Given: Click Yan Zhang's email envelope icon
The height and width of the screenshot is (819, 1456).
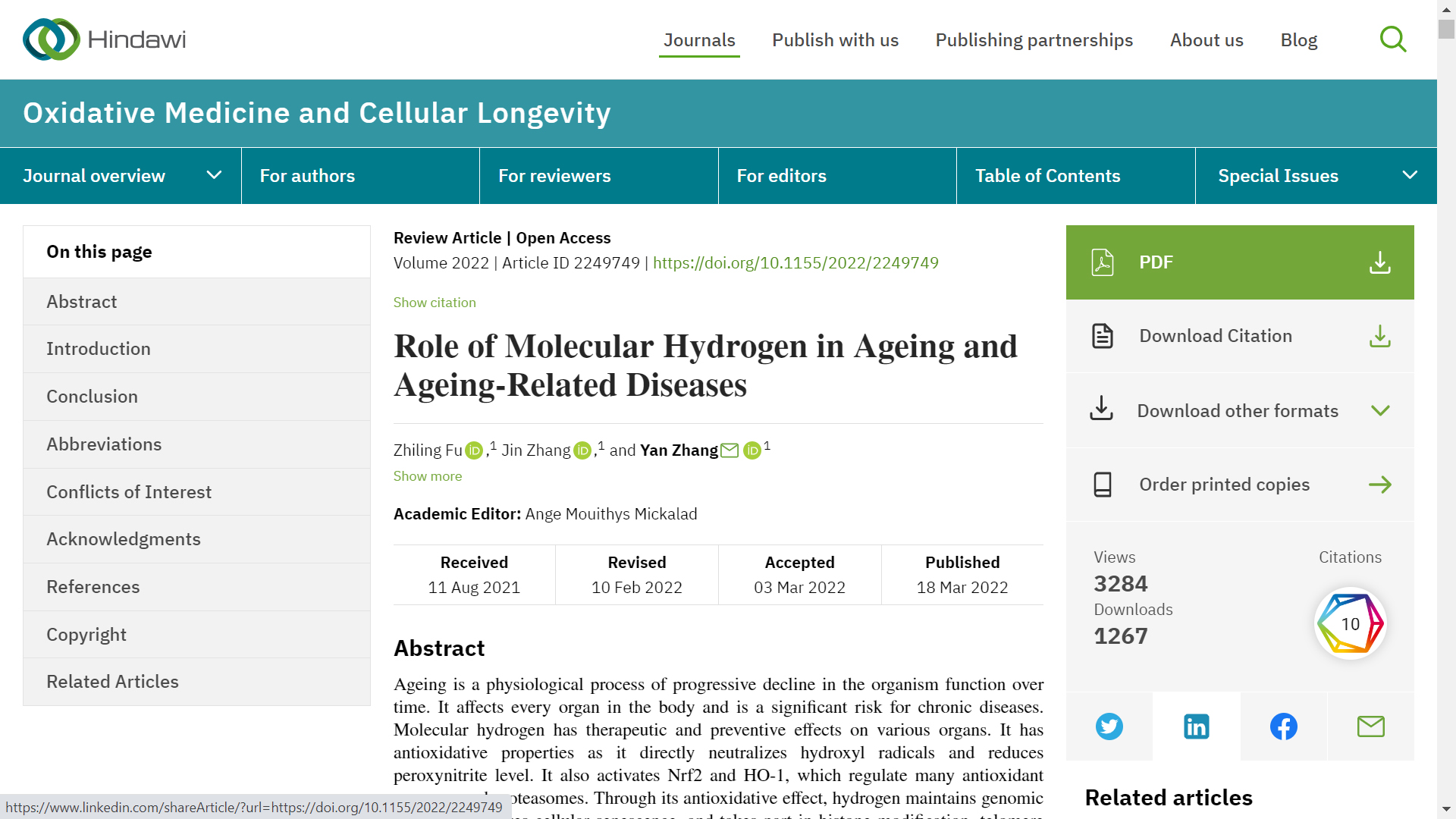Looking at the screenshot, I should pyautogui.click(x=730, y=450).
